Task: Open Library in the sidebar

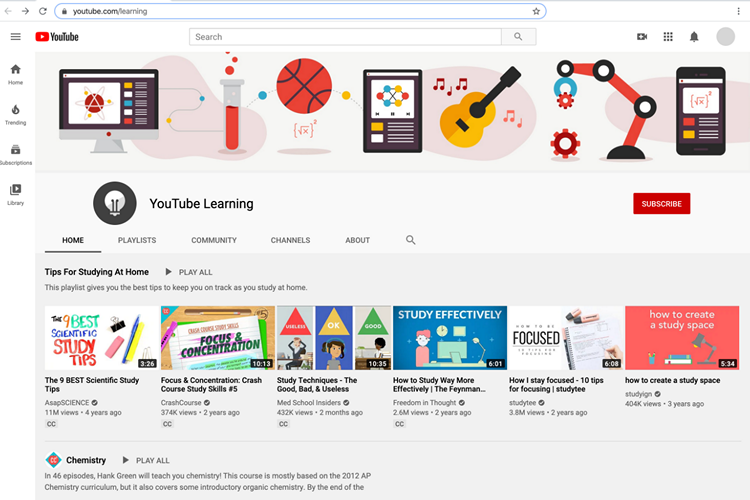Action: click(x=15, y=194)
